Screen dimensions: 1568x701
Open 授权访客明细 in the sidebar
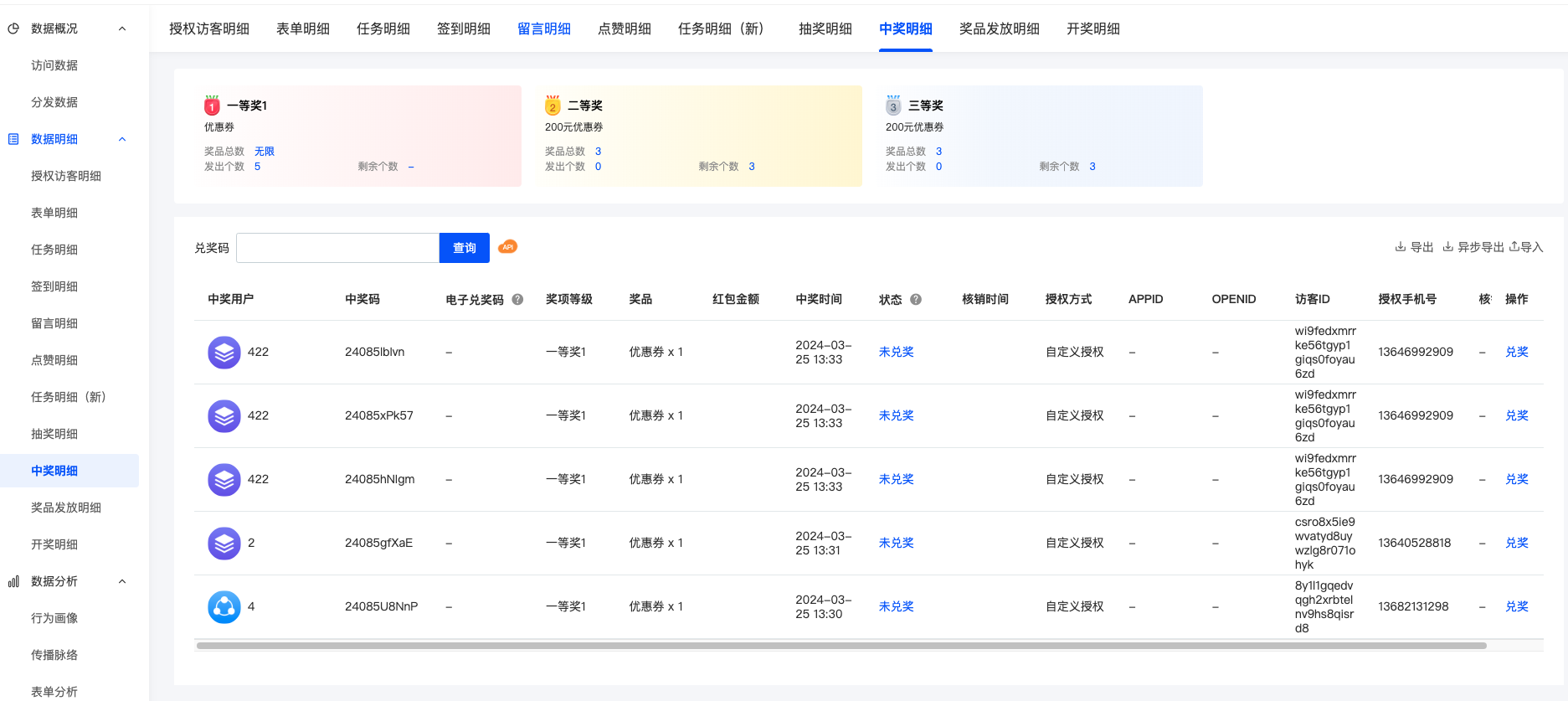66,176
